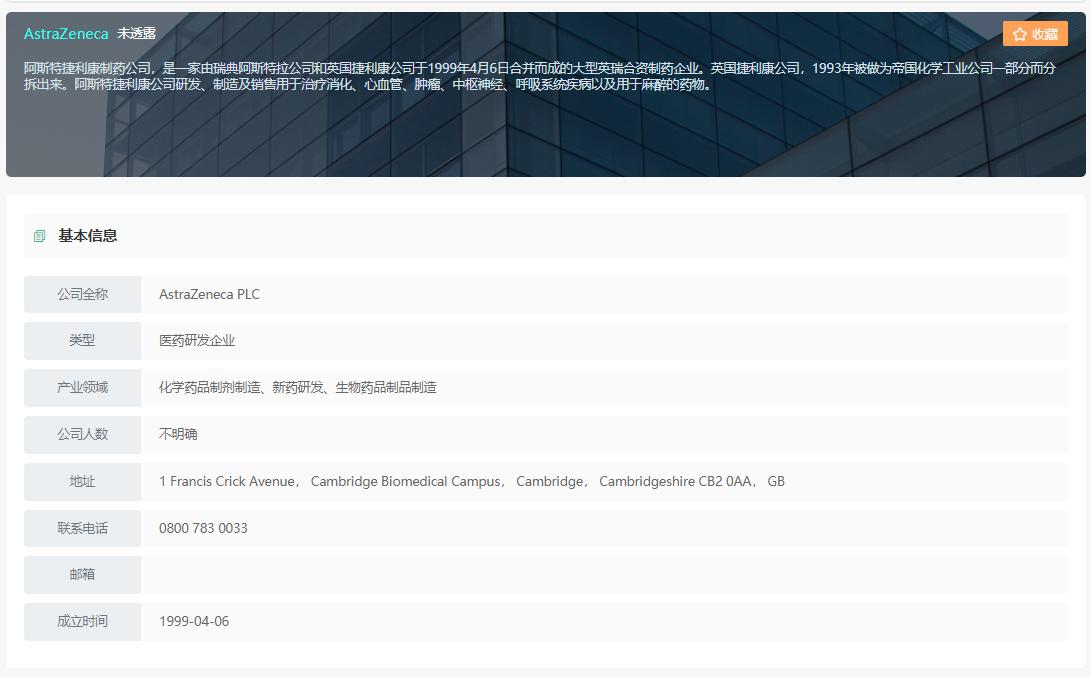Click the company description paragraph in banner
Viewport: 1091px width, 677px height.
(x=540, y=76)
